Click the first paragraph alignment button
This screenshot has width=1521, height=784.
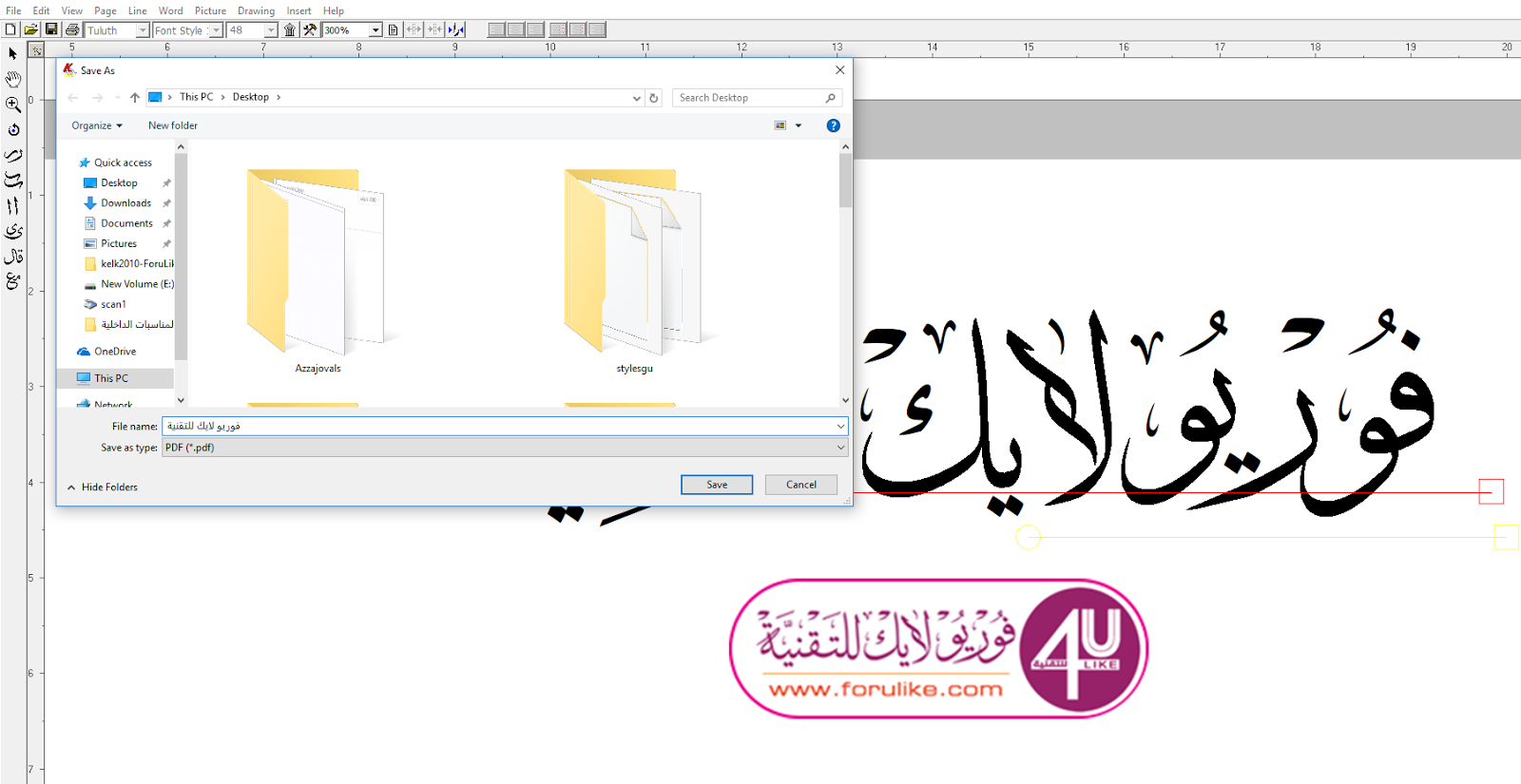496,30
